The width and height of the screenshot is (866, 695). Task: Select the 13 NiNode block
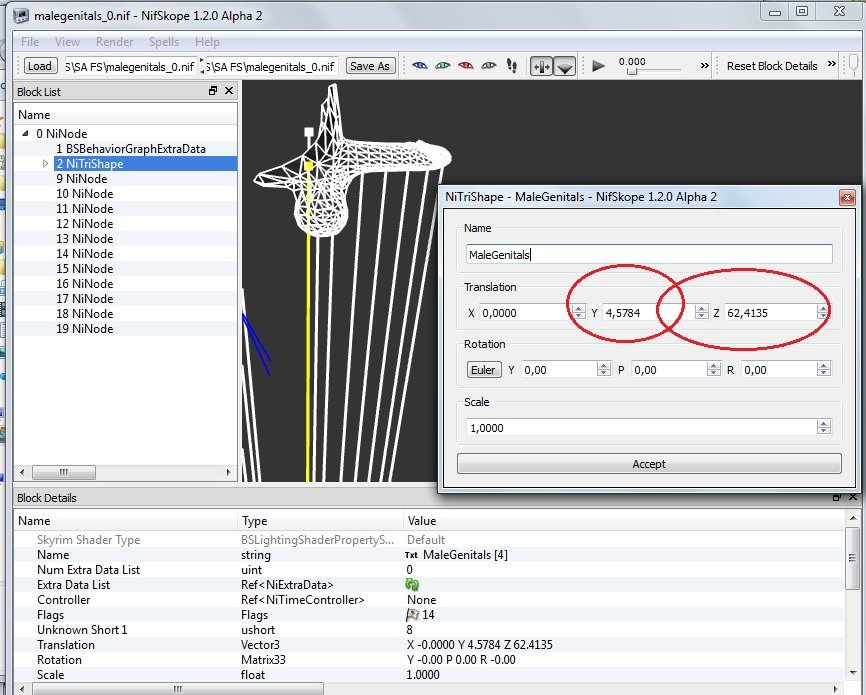click(85, 238)
